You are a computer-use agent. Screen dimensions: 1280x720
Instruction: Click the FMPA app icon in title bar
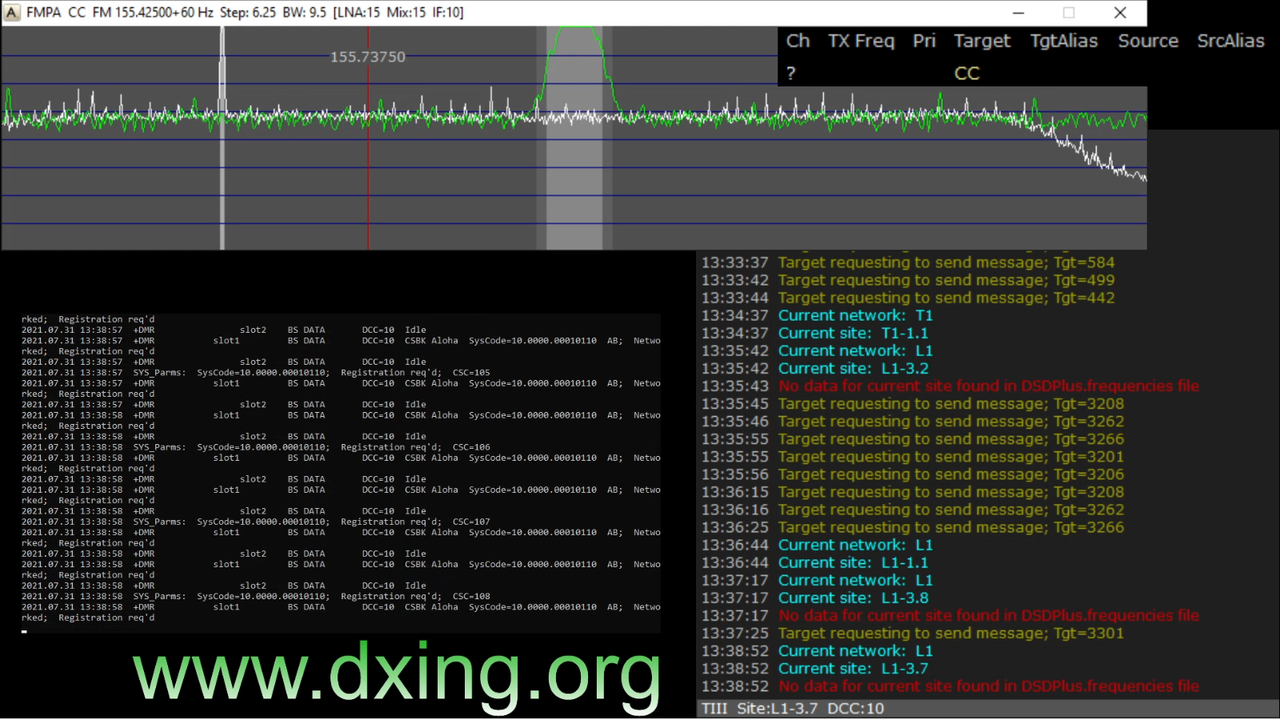pyautogui.click(x=11, y=13)
